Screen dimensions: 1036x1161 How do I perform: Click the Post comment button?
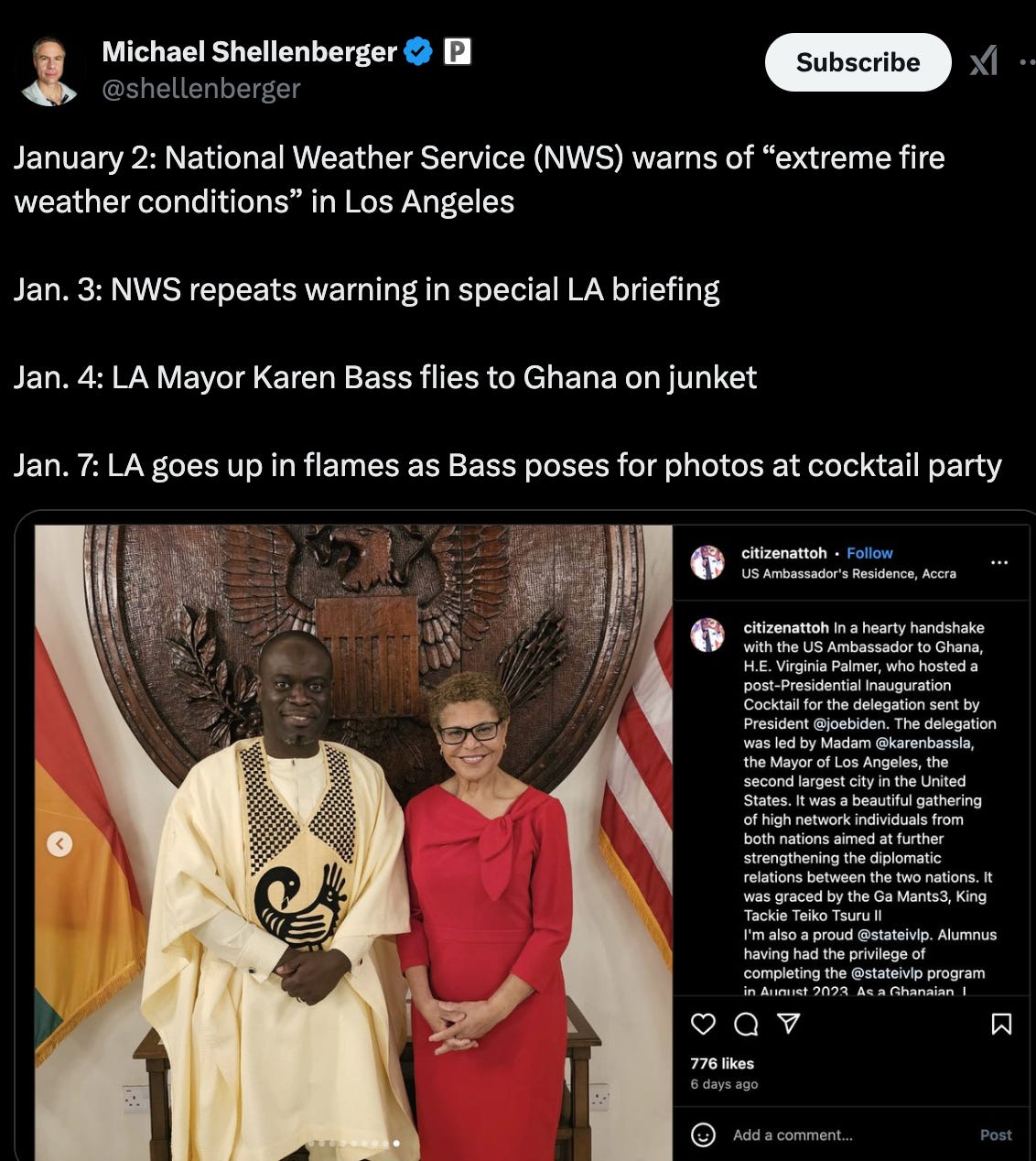(x=996, y=1134)
